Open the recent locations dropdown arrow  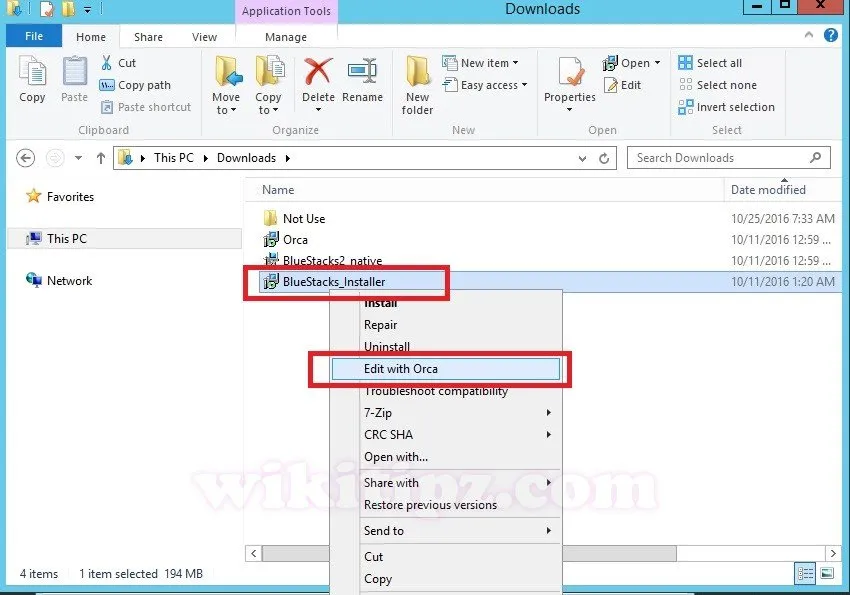point(79,158)
